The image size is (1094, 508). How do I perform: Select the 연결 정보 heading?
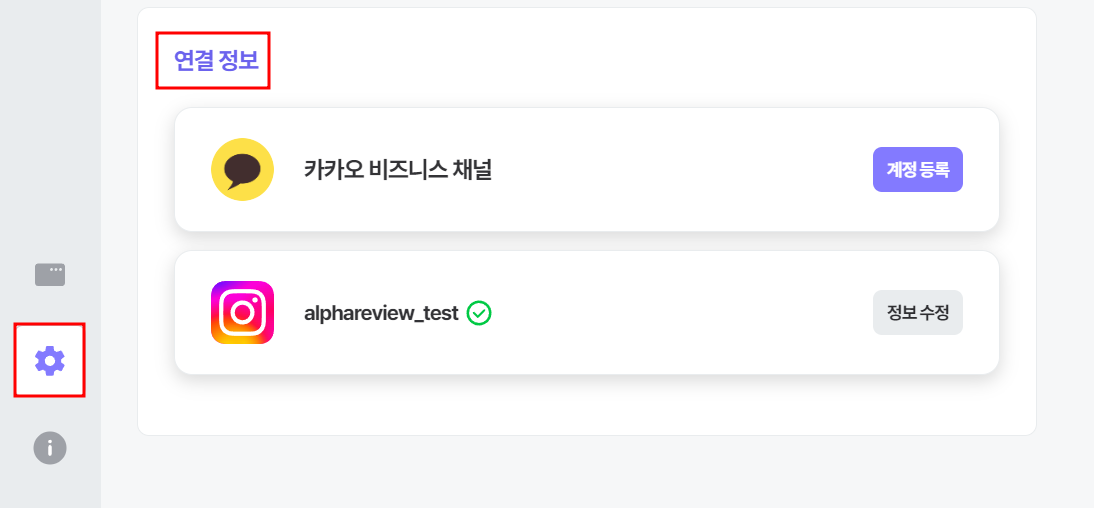coord(216,61)
